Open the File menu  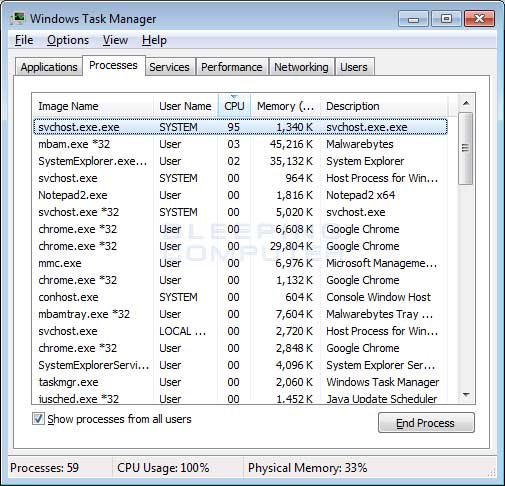(24, 40)
